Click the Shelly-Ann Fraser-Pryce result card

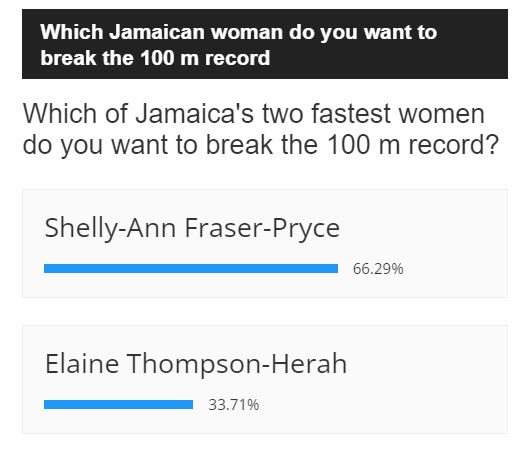(265, 243)
